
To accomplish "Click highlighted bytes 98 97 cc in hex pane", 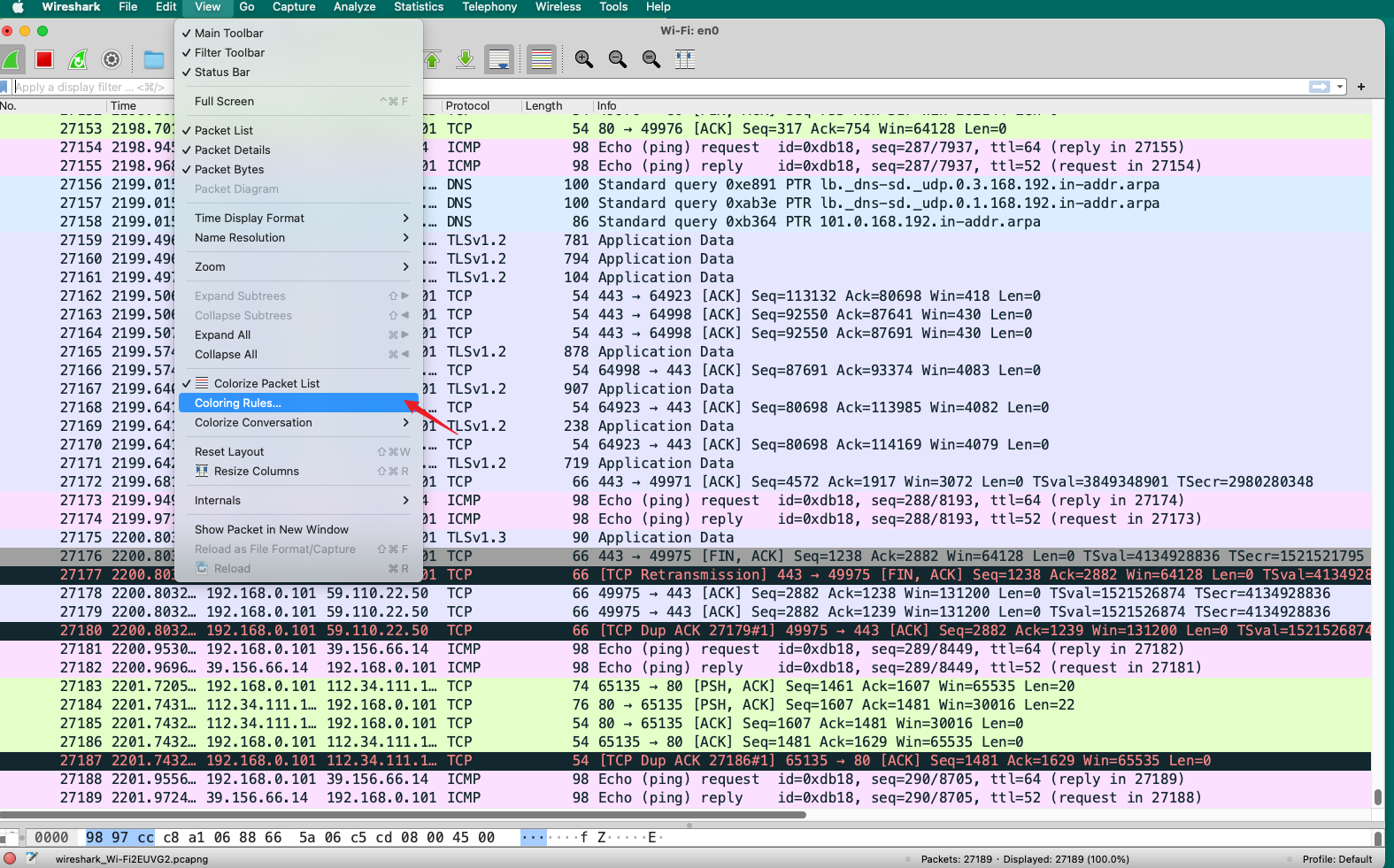I will 120,837.
